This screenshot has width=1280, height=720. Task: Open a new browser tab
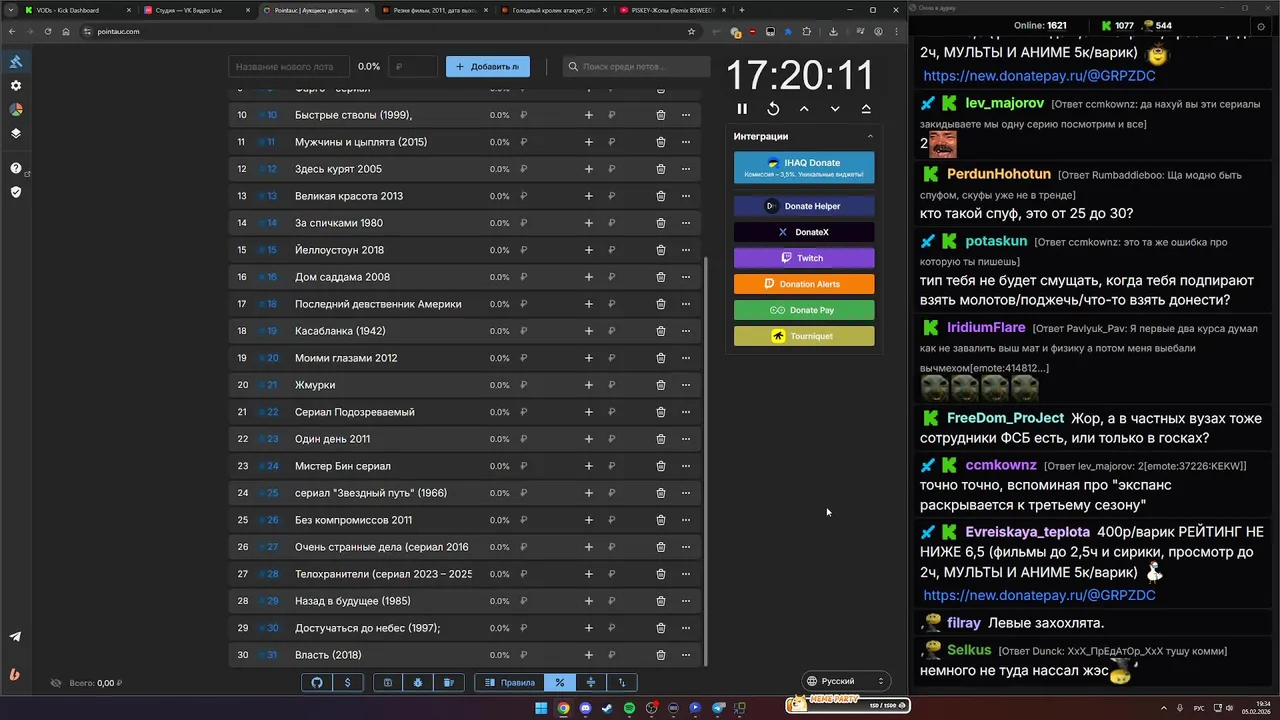coord(741,10)
